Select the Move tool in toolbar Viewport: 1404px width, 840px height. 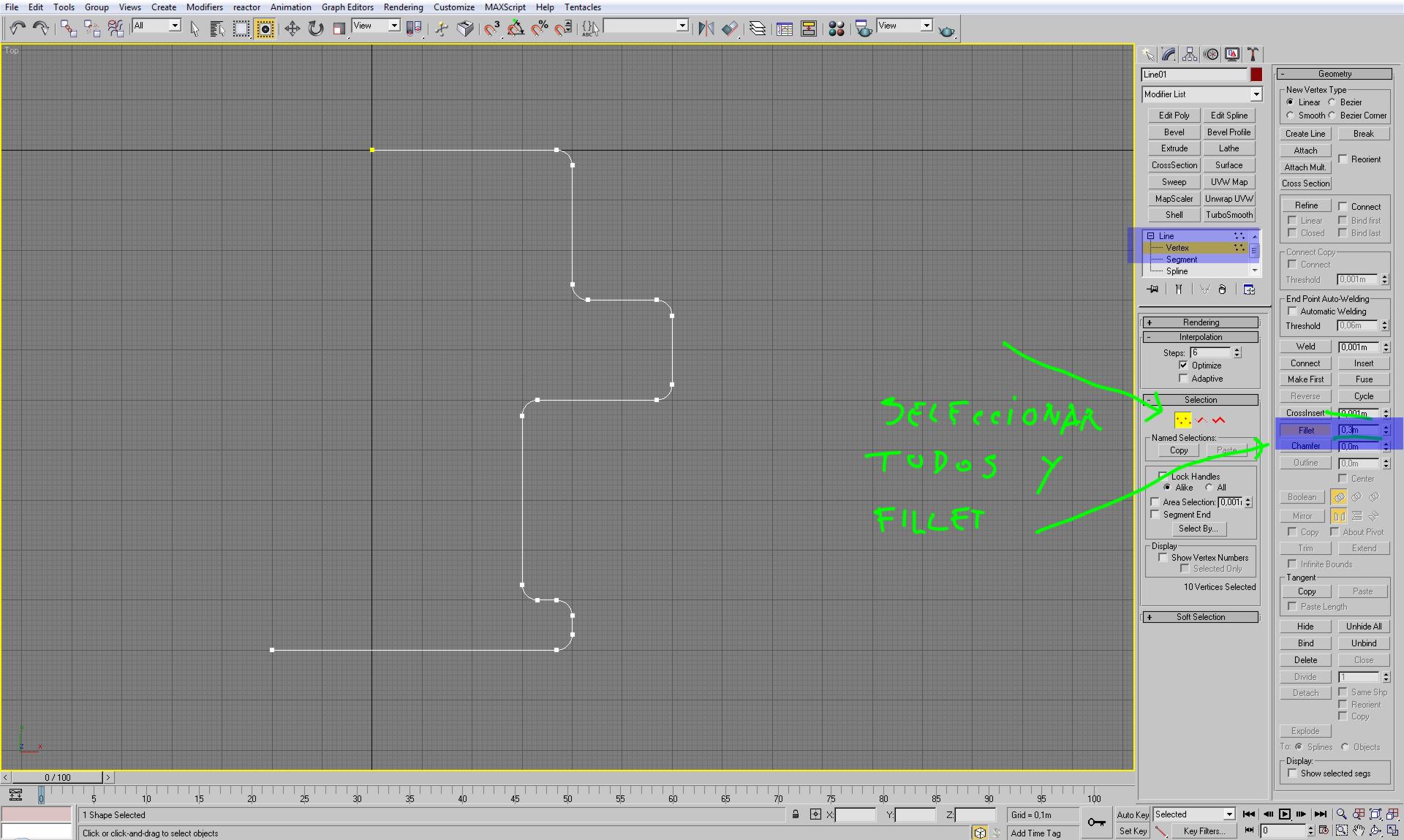(292, 29)
